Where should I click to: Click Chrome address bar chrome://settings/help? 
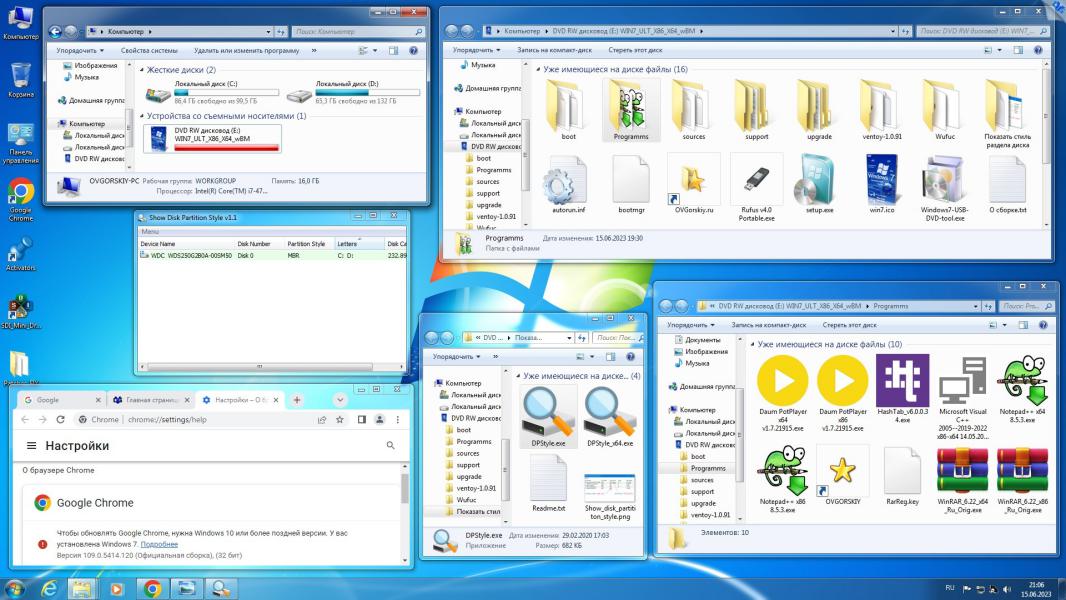coord(167,419)
